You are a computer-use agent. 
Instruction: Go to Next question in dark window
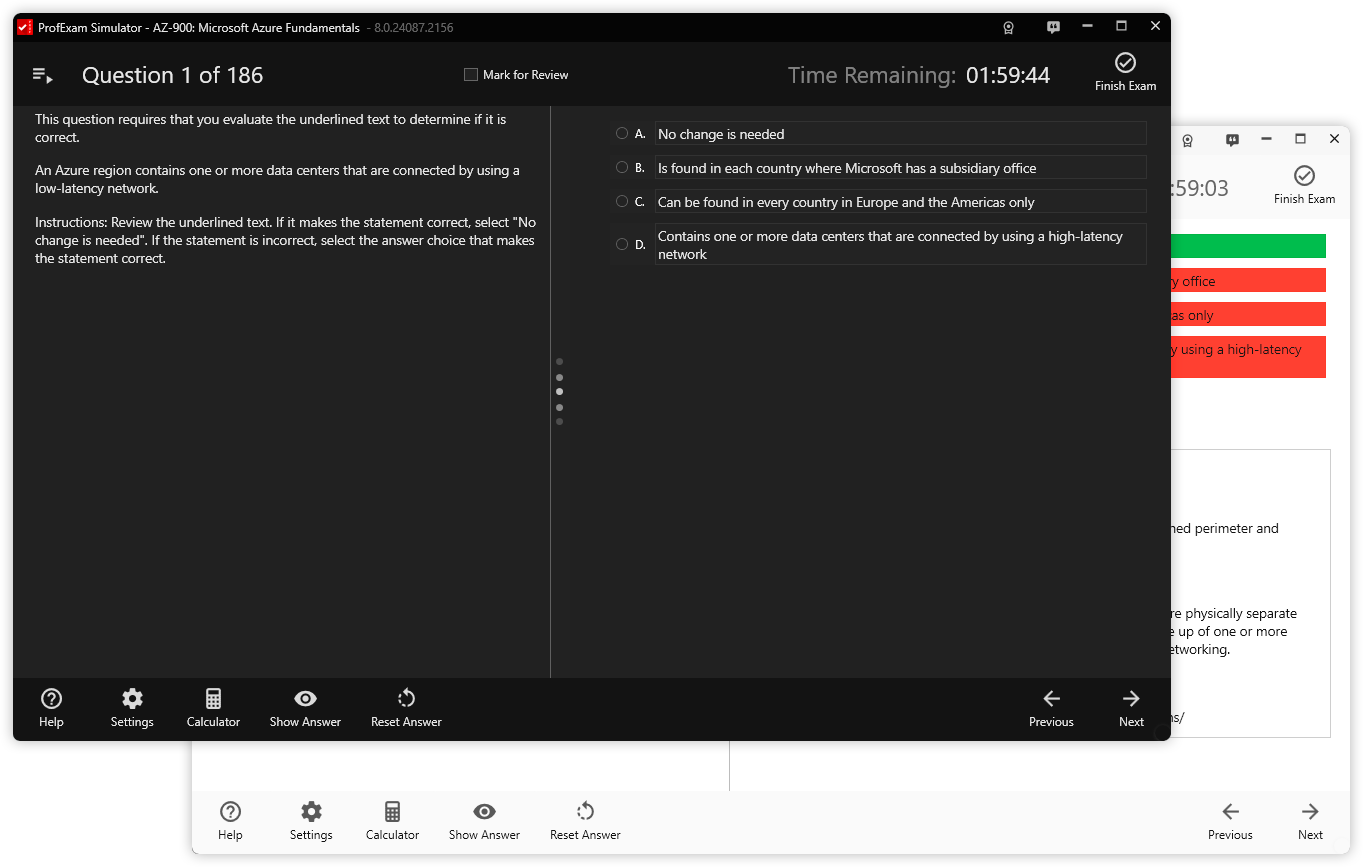[x=1131, y=708]
